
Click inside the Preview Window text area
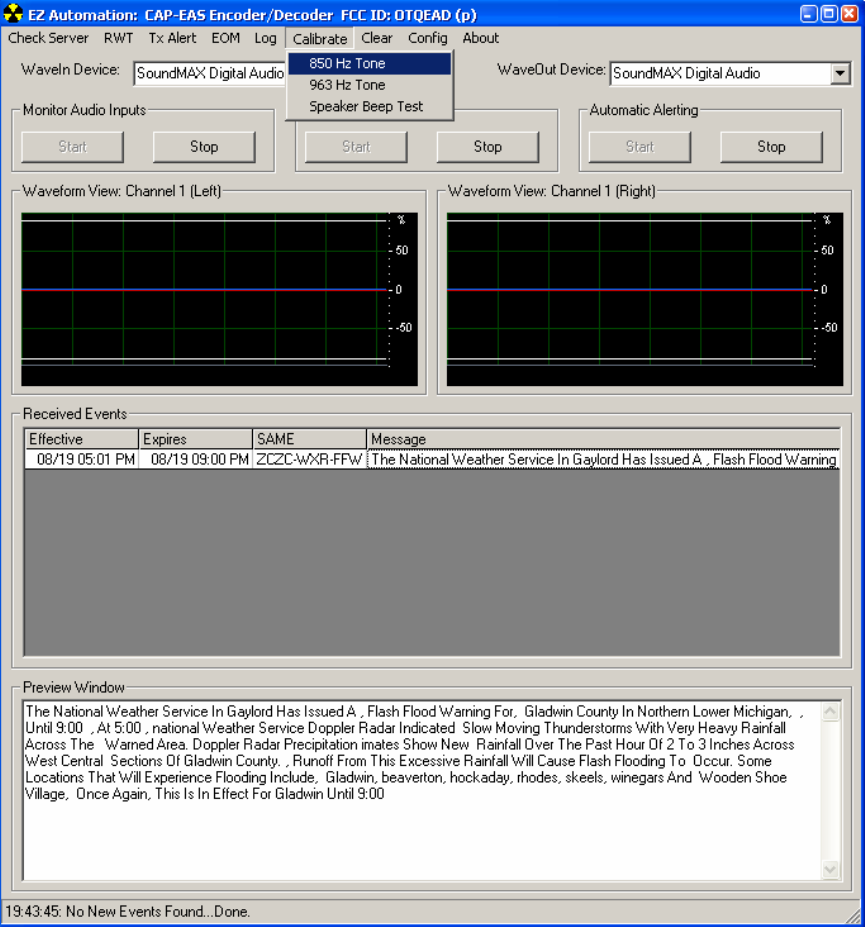pyautogui.click(x=422, y=790)
